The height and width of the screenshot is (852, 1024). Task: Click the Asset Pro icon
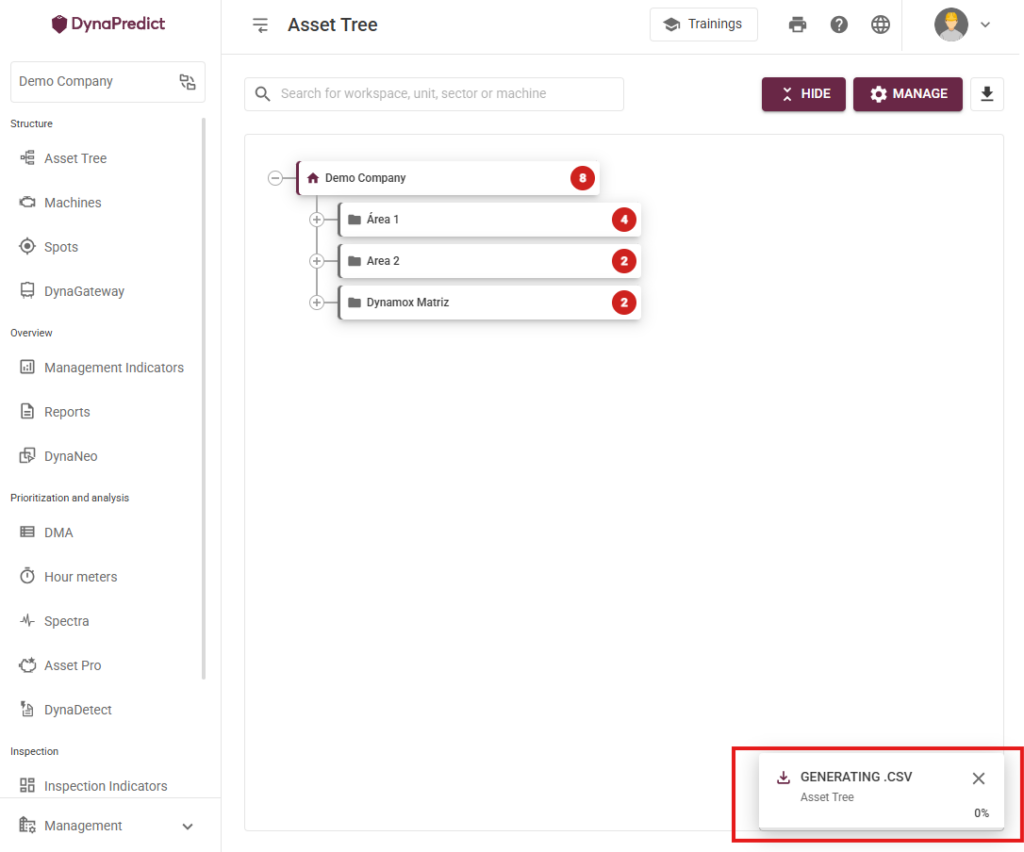tap(27, 665)
